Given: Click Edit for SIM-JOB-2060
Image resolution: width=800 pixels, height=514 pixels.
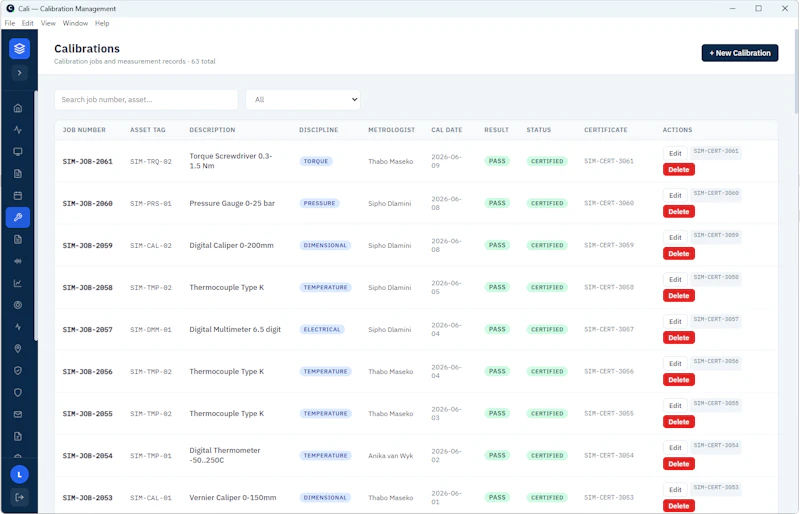Looking at the screenshot, I should point(675,195).
